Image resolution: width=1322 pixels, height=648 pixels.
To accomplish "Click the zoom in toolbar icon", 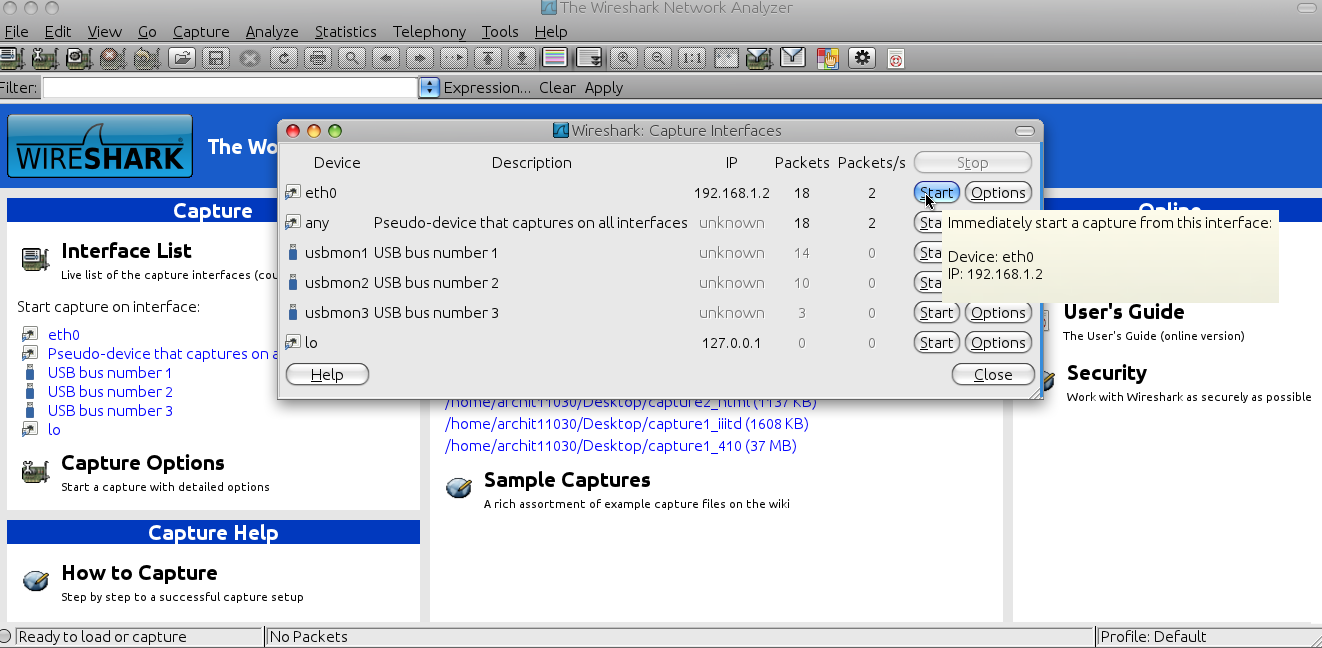I will [x=624, y=57].
